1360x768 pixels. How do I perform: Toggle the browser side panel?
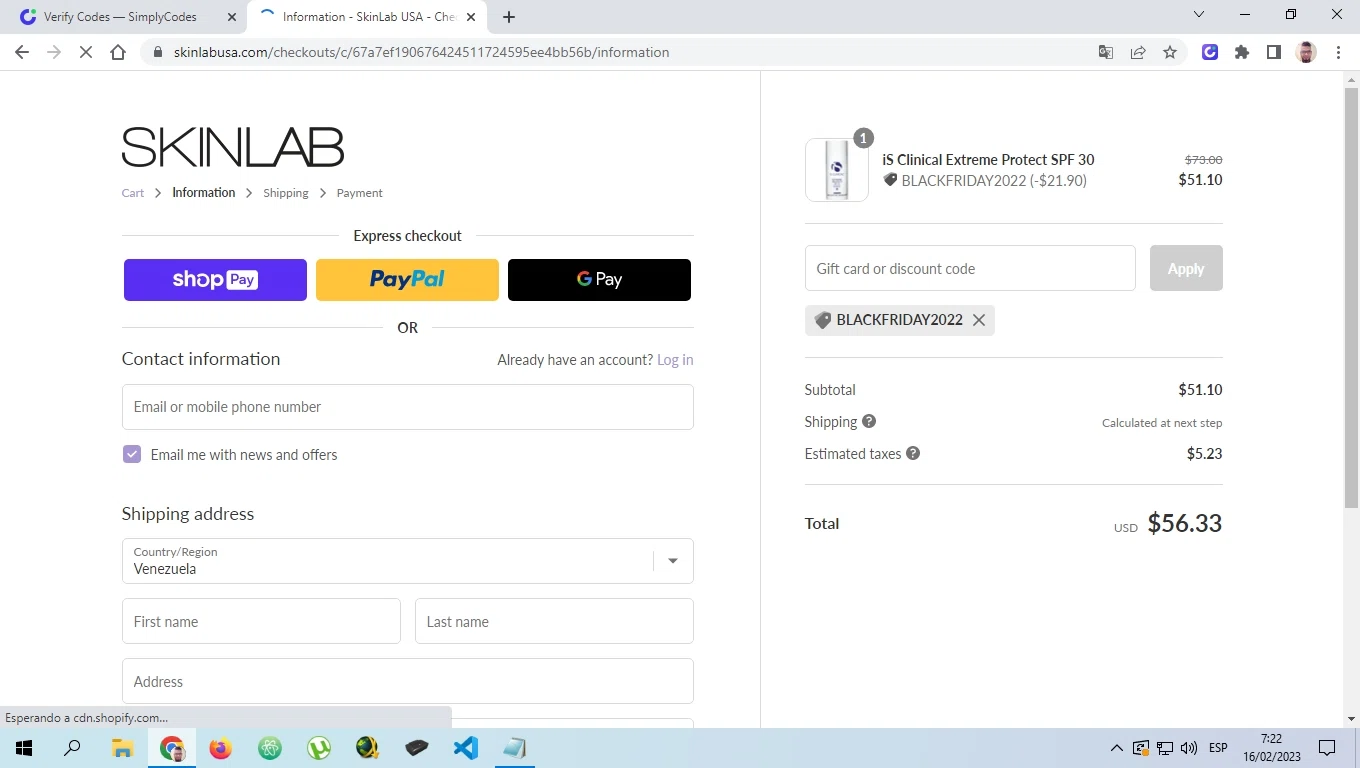[1274, 52]
